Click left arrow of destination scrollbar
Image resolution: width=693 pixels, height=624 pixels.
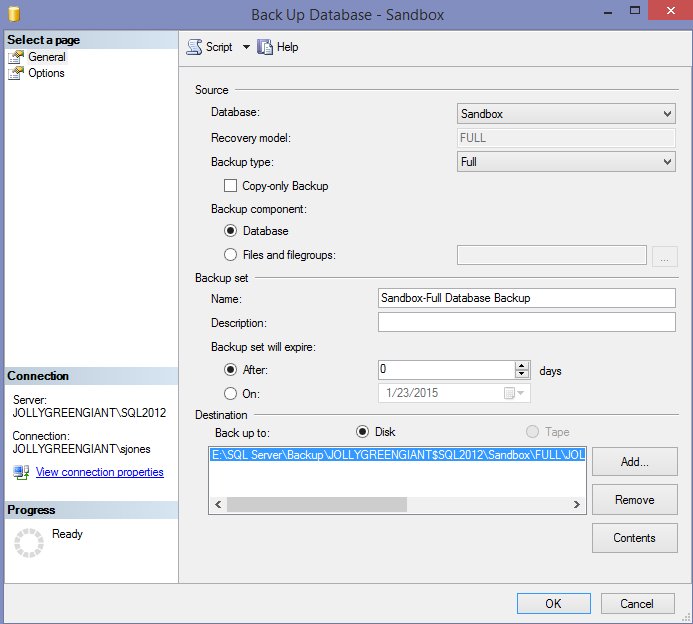(x=218, y=504)
